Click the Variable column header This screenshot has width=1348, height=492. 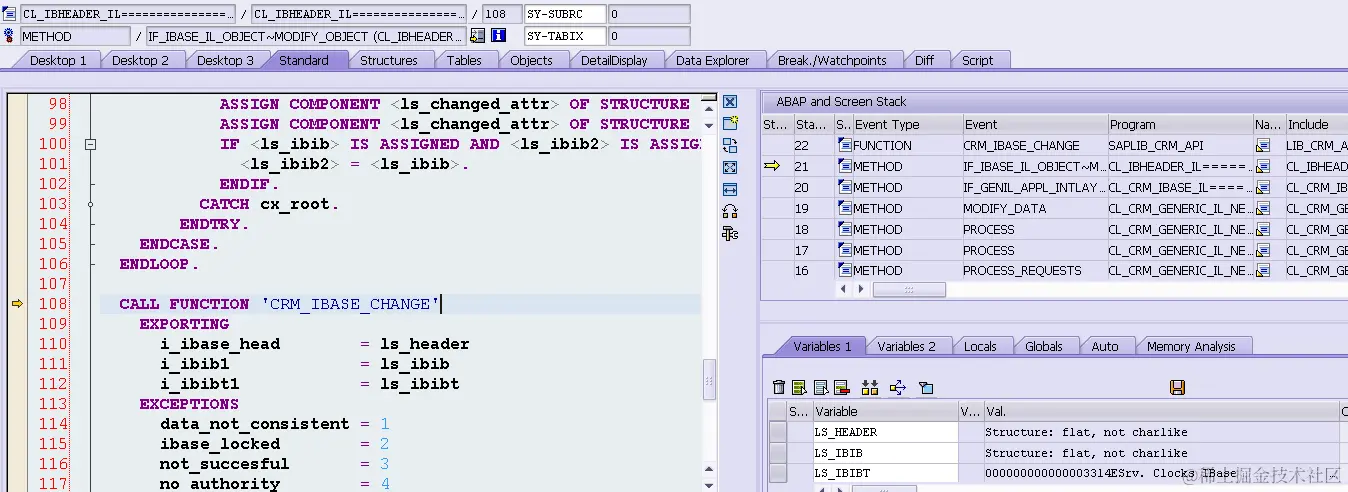point(885,411)
